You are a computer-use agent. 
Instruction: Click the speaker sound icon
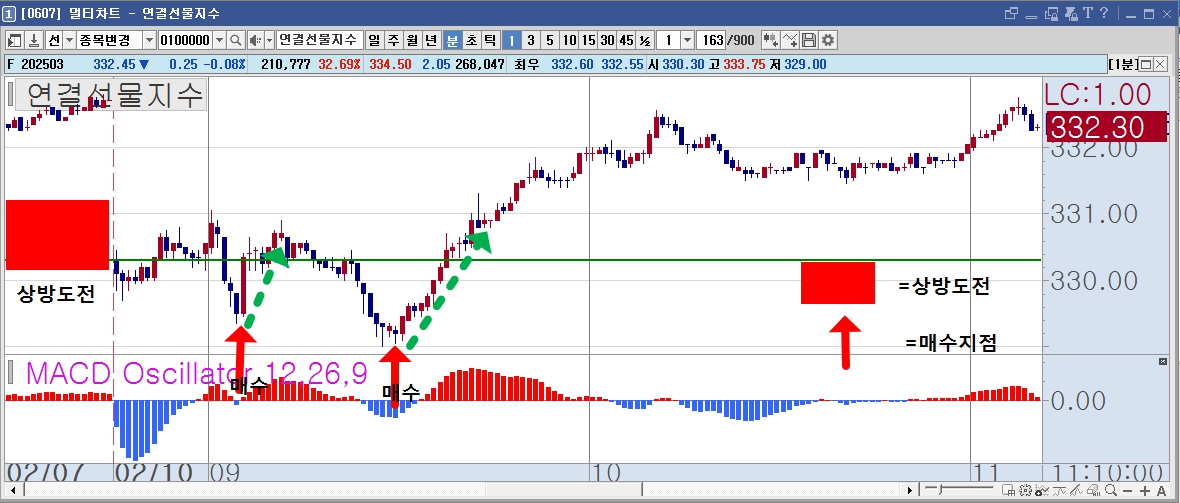(x=255, y=40)
